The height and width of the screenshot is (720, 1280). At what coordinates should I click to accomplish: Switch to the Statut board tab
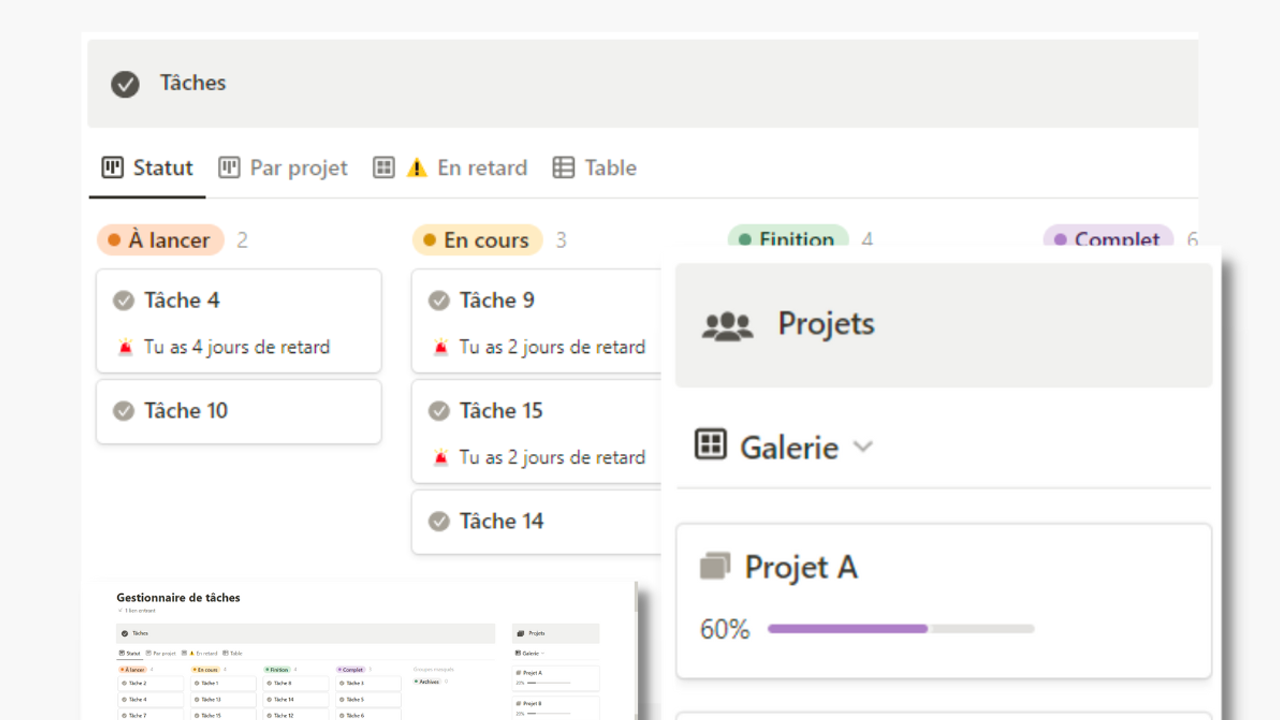click(x=148, y=168)
